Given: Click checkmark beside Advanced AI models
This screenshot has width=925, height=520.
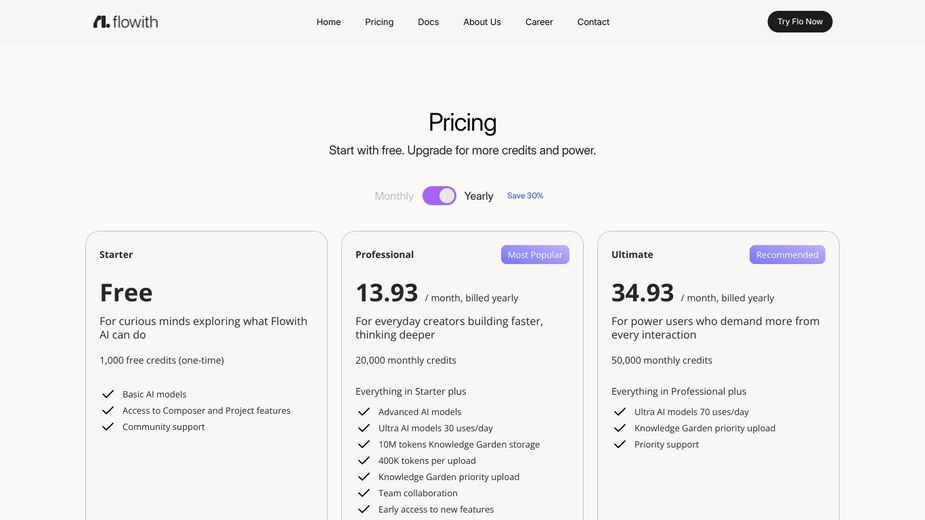Looking at the screenshot, I should (x=363, y=411).
